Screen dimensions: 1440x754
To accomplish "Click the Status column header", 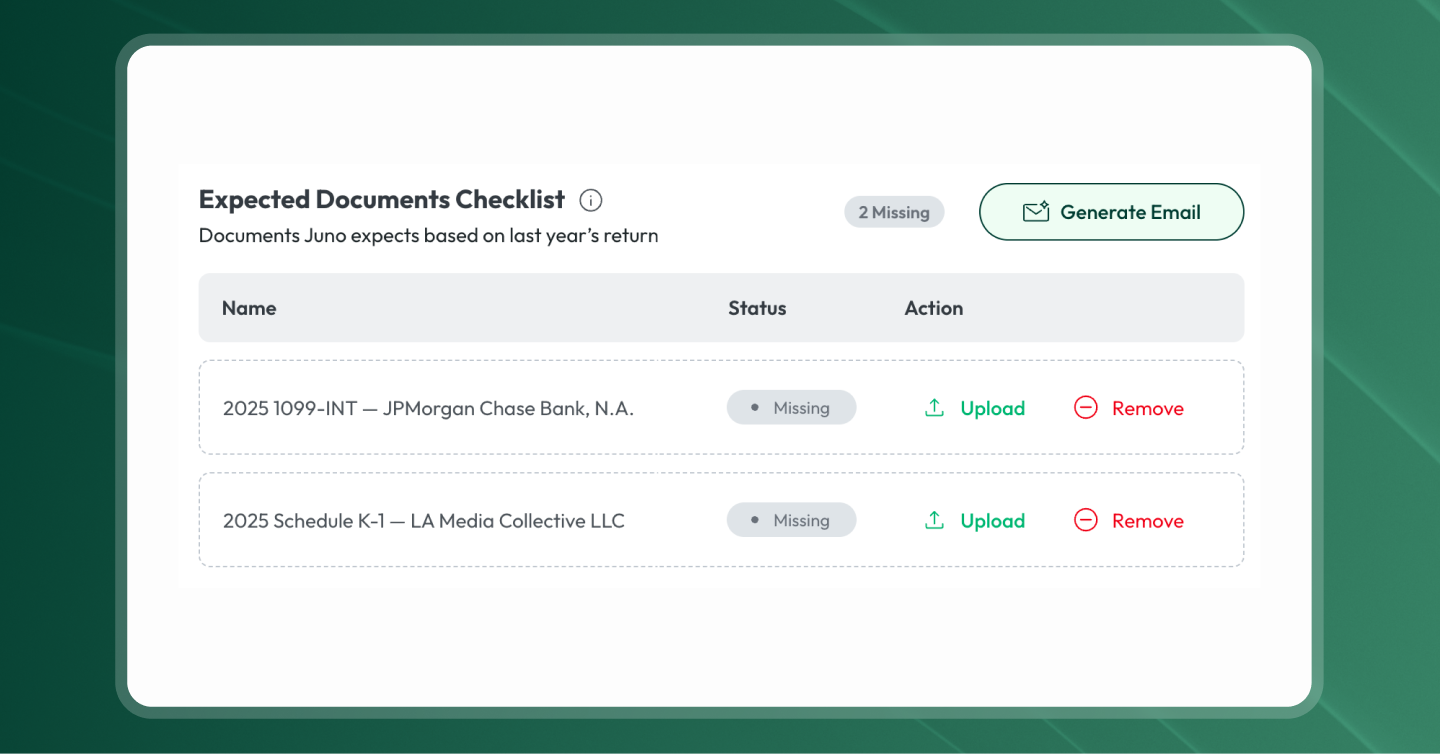I will pos(757,308).
